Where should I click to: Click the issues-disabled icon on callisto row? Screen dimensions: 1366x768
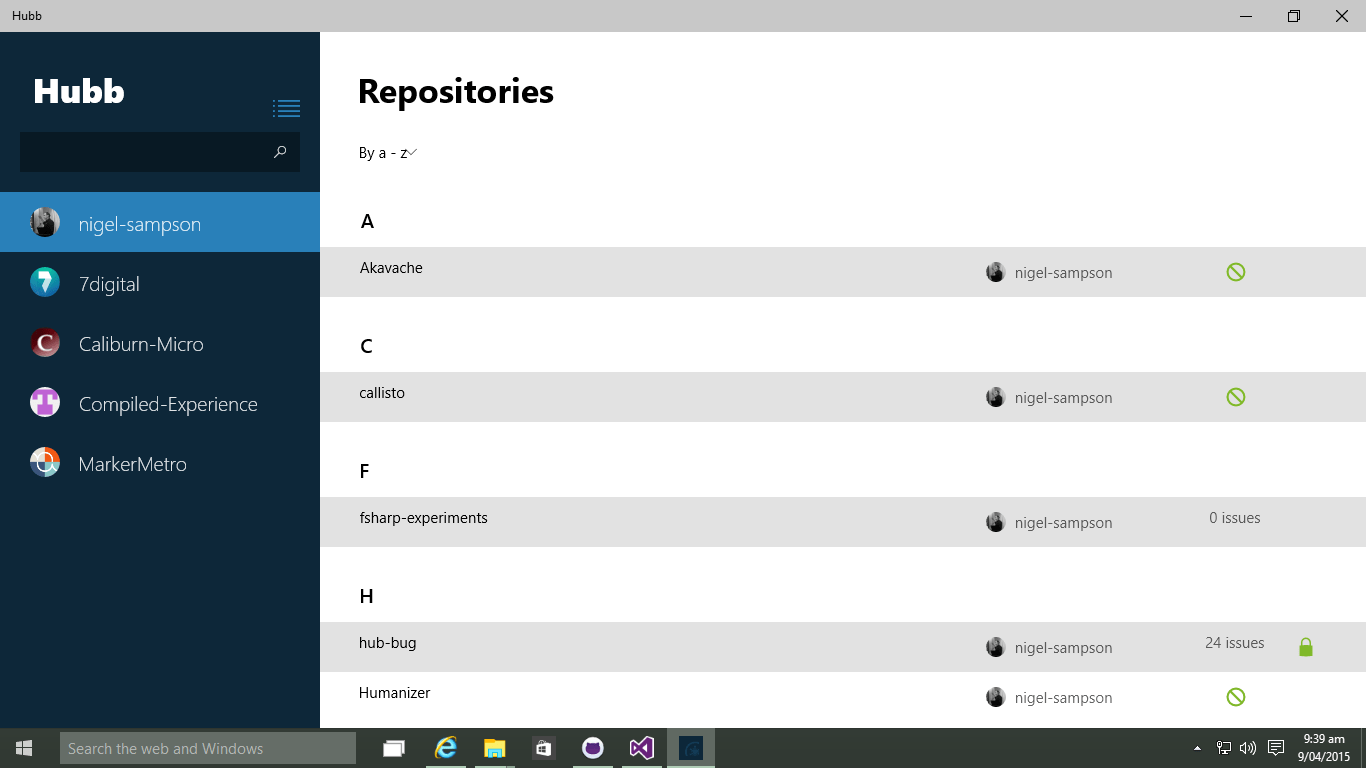1236,397
